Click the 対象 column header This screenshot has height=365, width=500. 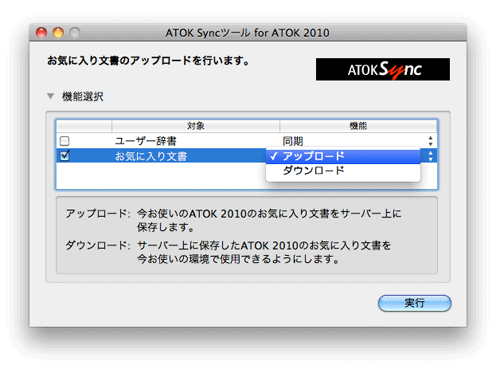pos(196,126)
